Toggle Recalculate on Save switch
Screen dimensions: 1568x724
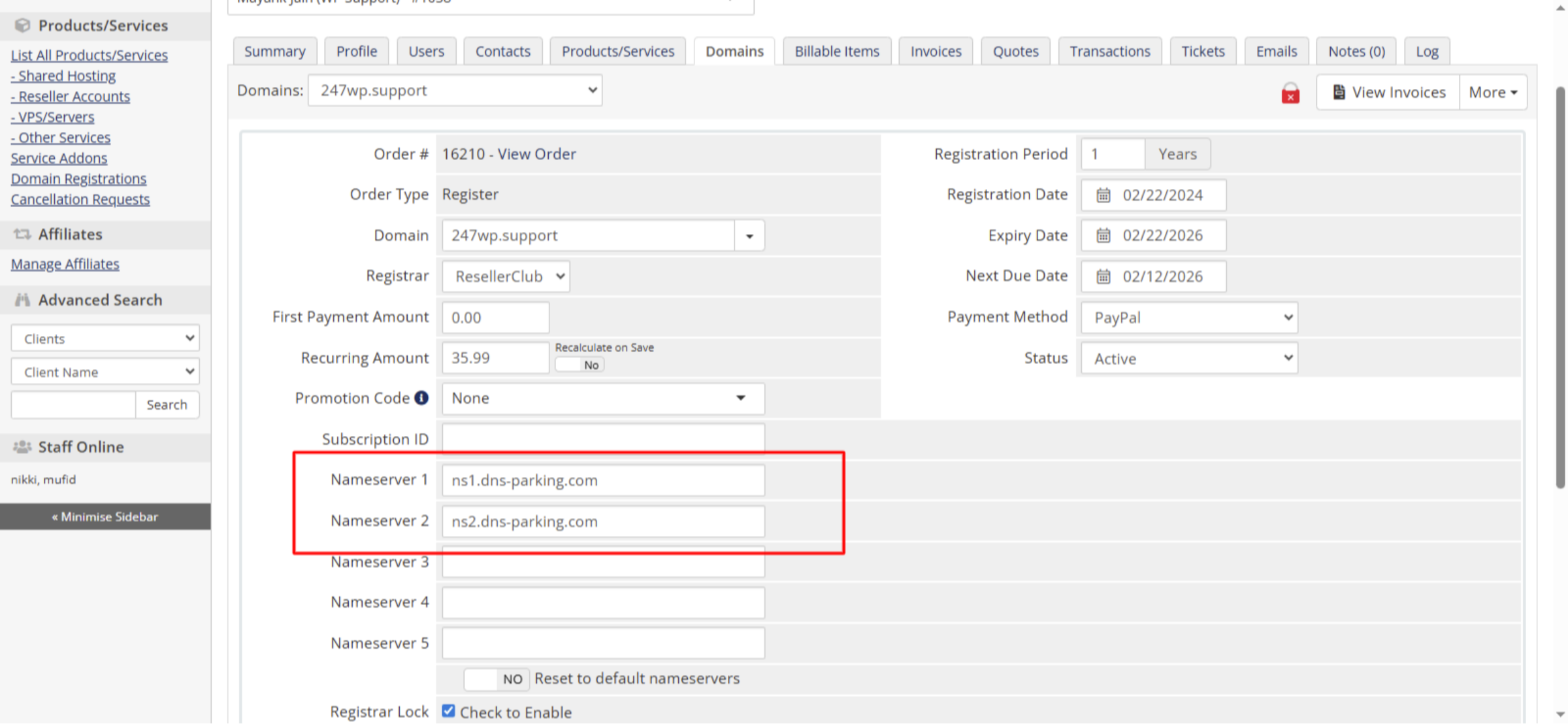(579, 364)
